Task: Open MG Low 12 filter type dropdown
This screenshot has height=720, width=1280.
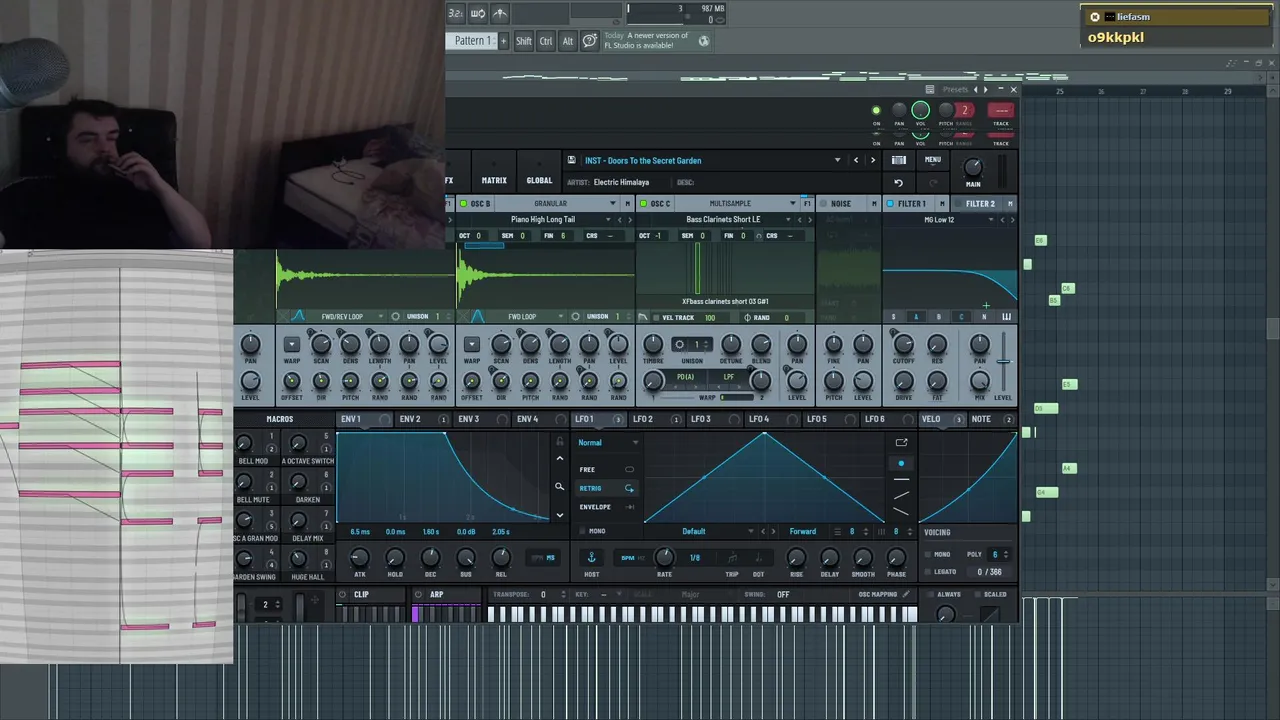Action: coord(990,220)
